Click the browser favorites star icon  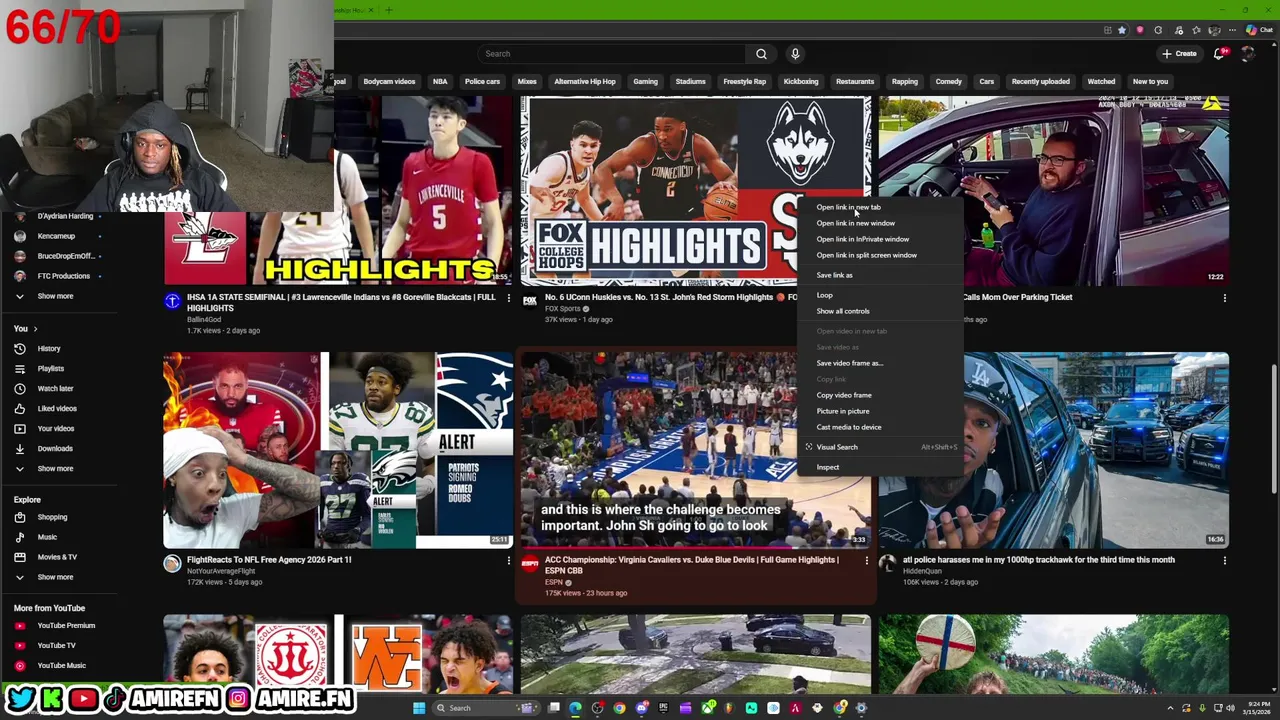pyautogui.click(x=1121, y=30)
